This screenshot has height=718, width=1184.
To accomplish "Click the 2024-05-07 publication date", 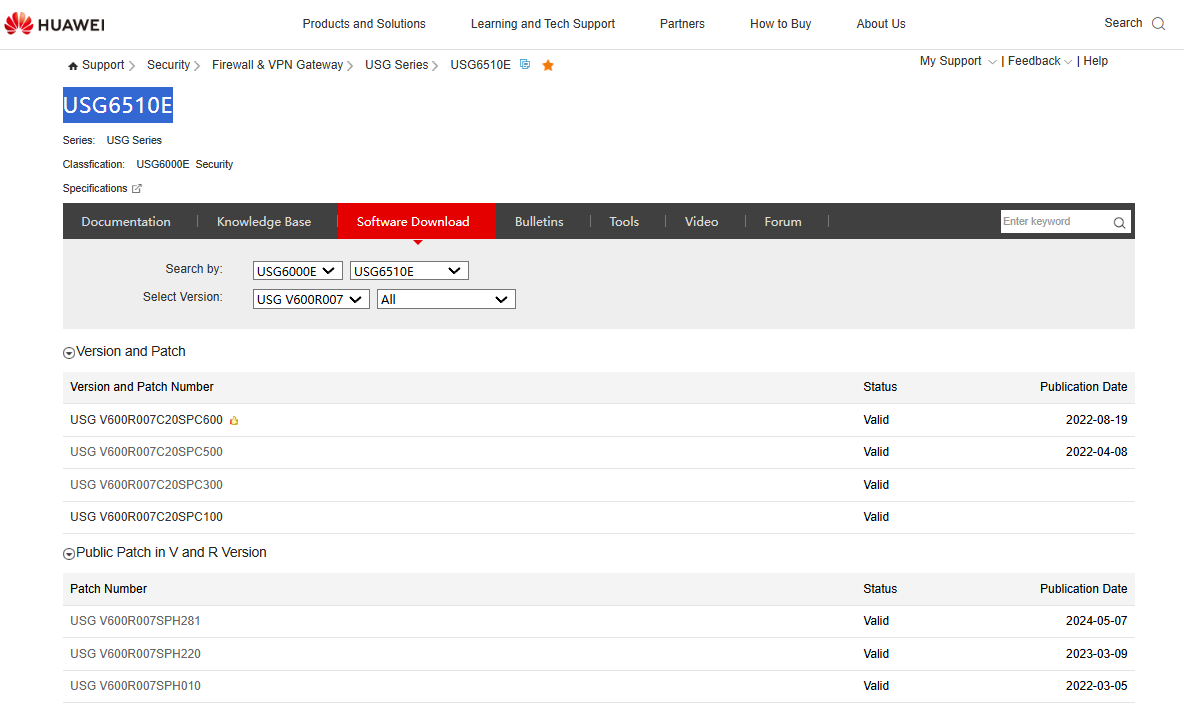I will [x=1096, y=621].
